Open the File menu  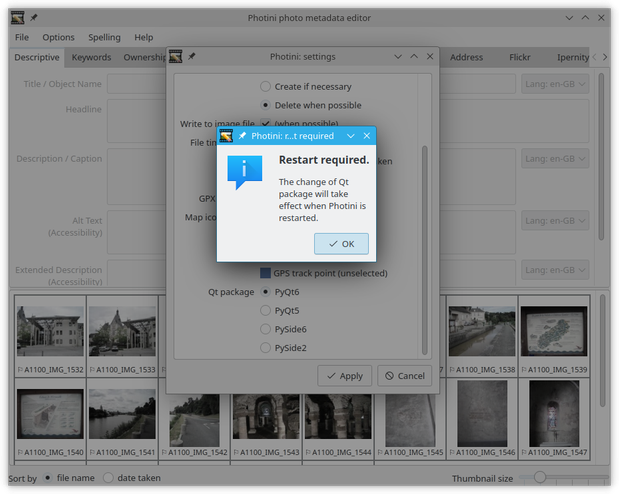[22, 37]
